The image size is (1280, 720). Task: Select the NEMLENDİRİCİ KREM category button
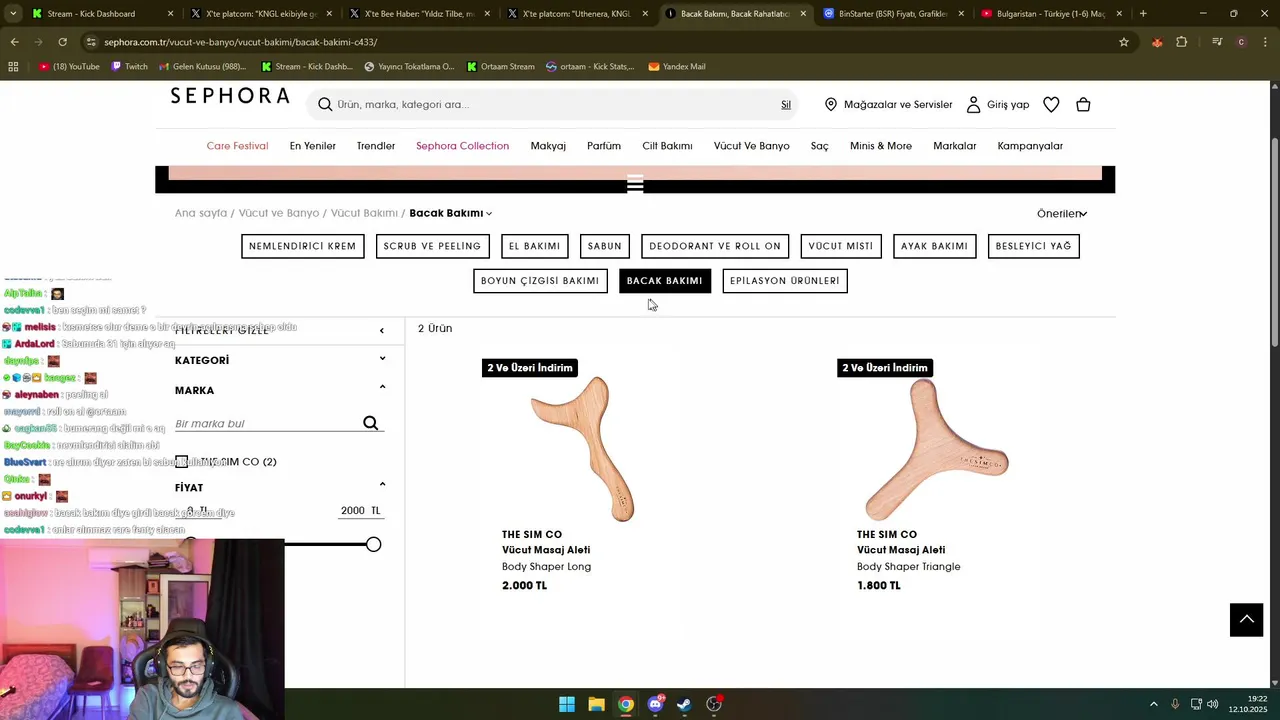point(302,246)
